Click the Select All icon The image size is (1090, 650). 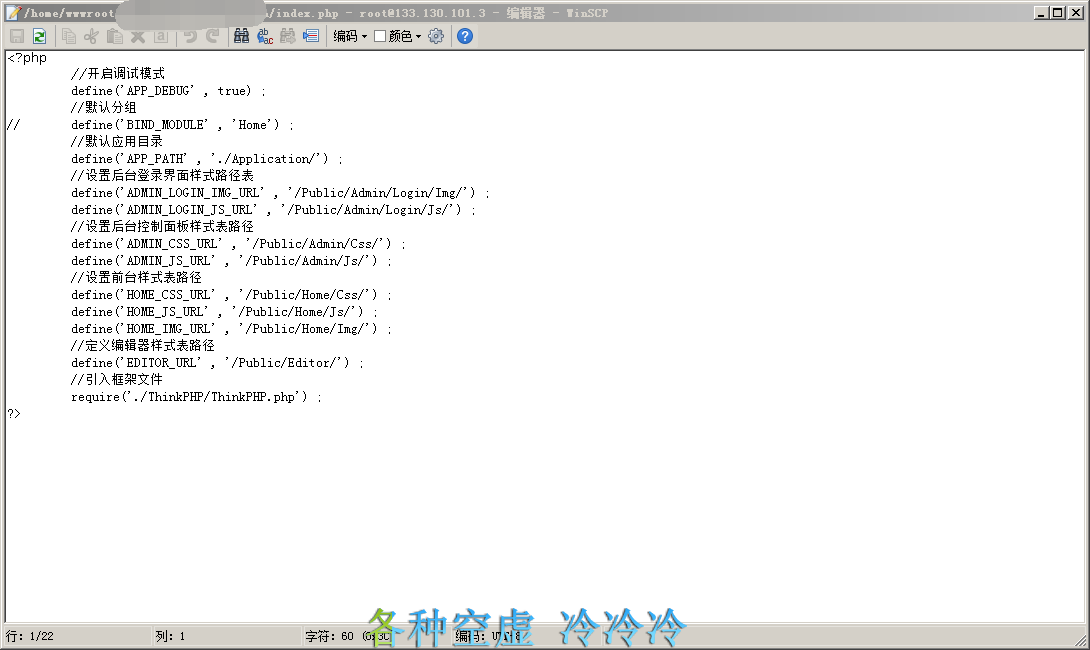pyautogui.click(x=161, y=36)
